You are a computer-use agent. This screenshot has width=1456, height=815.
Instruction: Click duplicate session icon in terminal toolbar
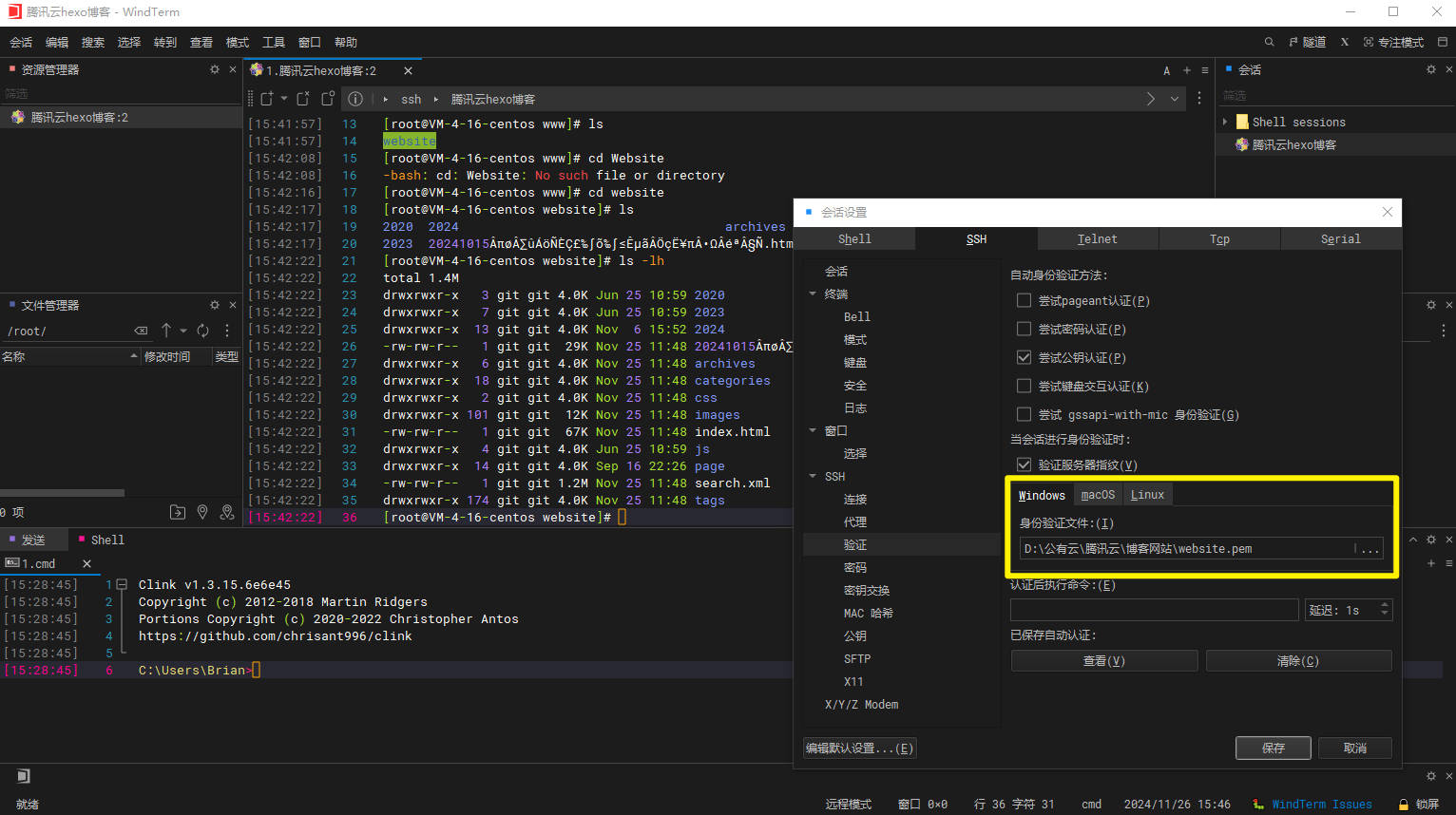(x=328, y=99)
